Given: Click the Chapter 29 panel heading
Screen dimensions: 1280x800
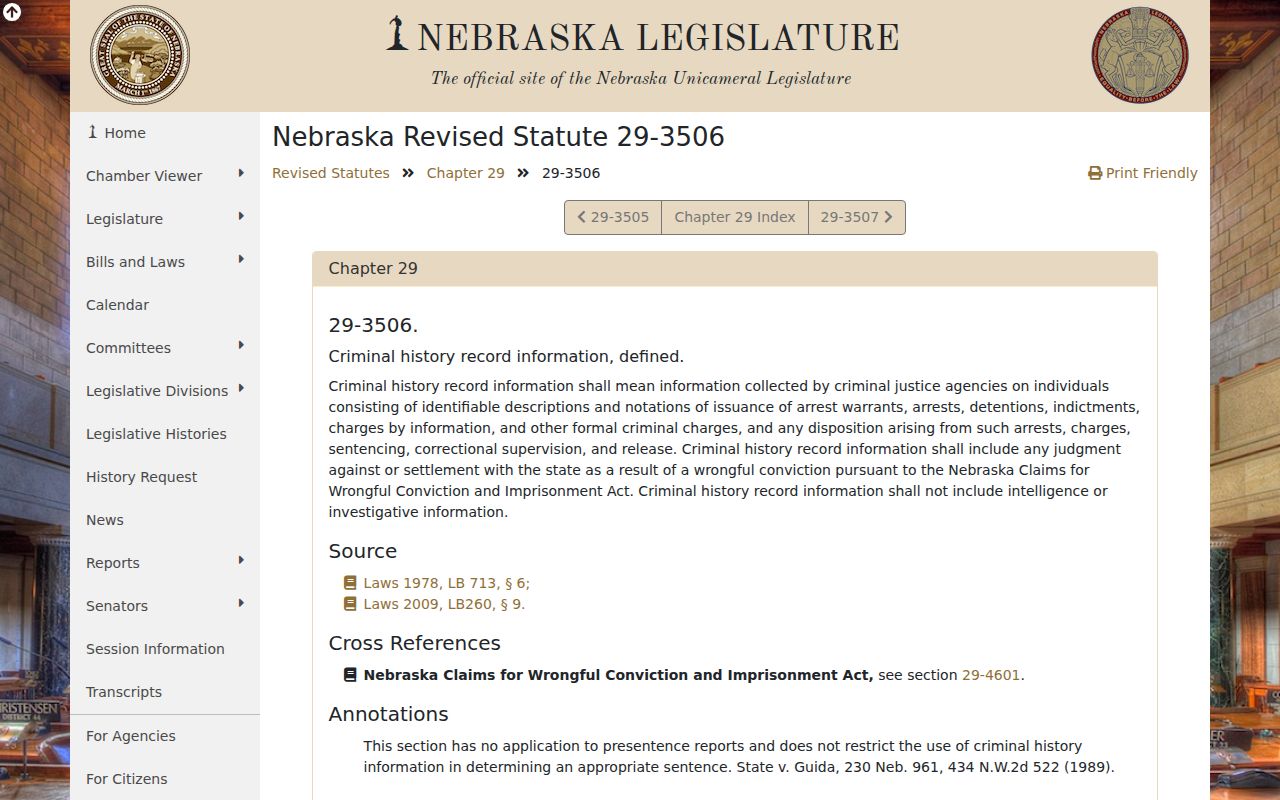Looking at the screenshot, I should point(735,269).
